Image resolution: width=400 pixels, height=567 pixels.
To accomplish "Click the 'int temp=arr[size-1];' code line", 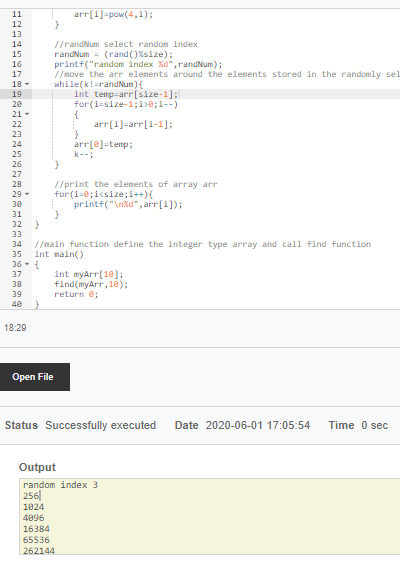I will point(126,94).
